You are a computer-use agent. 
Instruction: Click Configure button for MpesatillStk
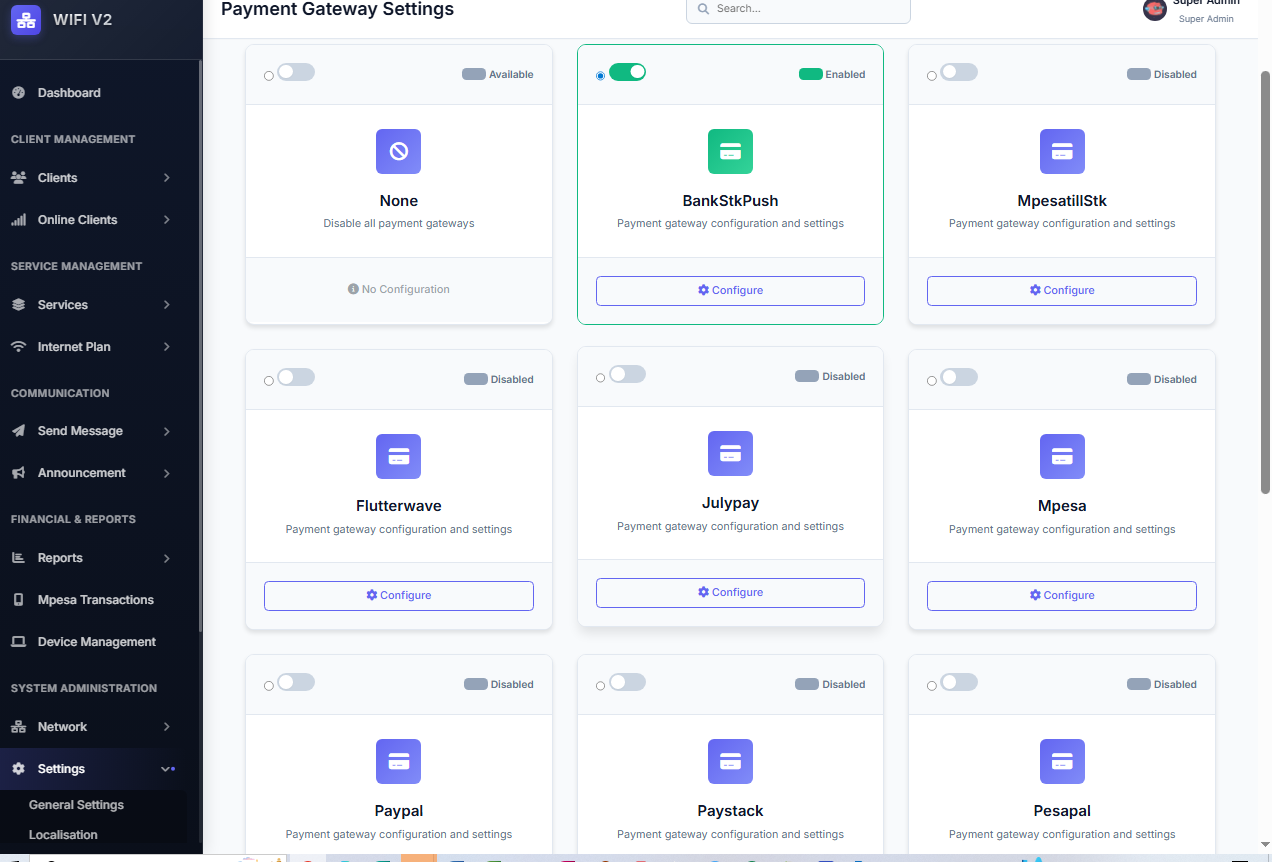coord(1061,291)
